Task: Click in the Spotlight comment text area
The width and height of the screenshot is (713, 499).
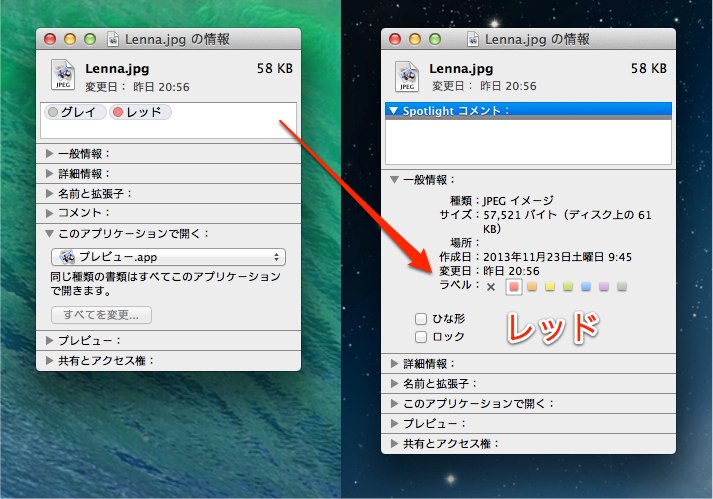Action: click(x=528, y=141)
